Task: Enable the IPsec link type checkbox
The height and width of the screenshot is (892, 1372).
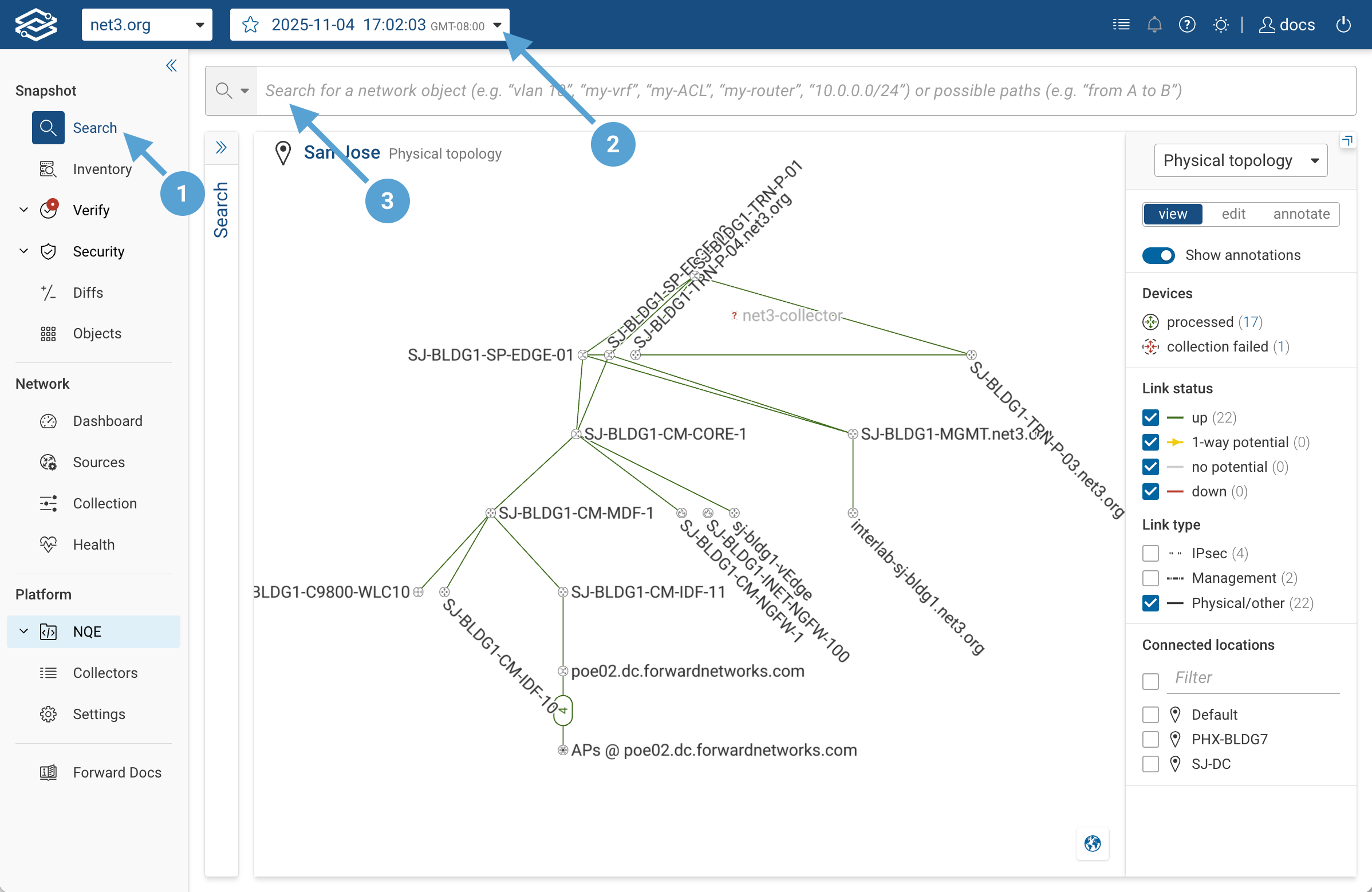Action: tap(1150, 553)
